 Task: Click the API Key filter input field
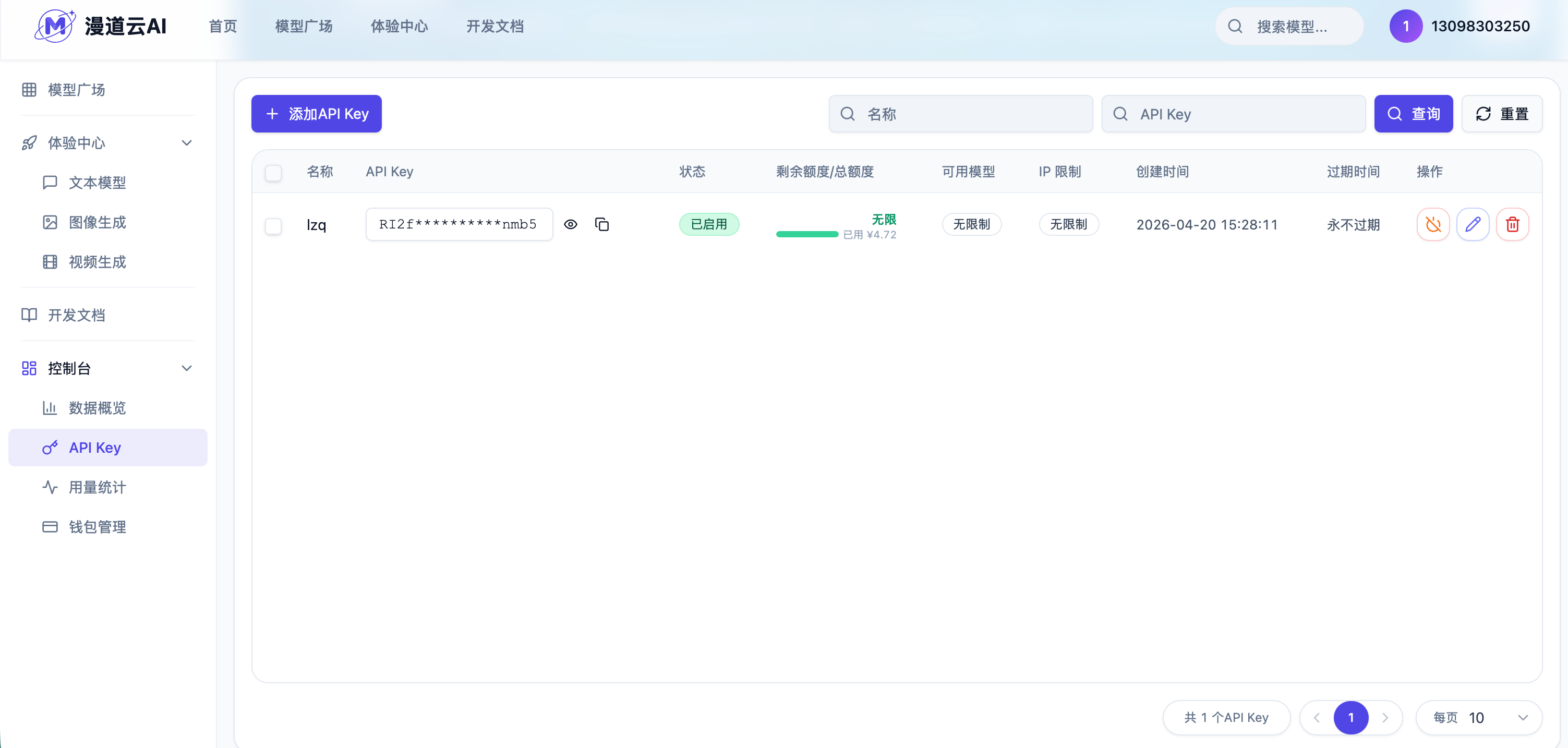point(1233,113)
